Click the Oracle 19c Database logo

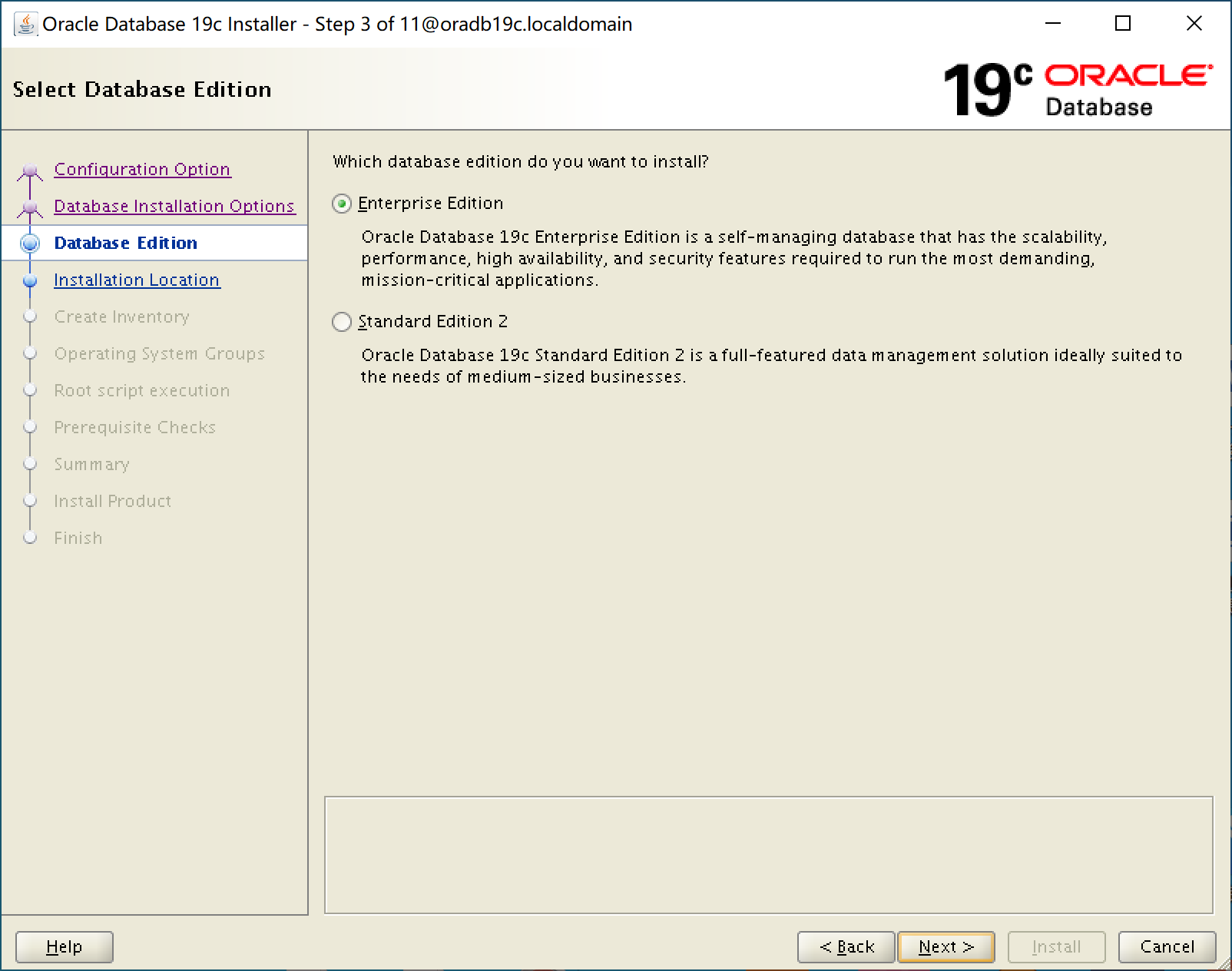(x=1078, y=90)
